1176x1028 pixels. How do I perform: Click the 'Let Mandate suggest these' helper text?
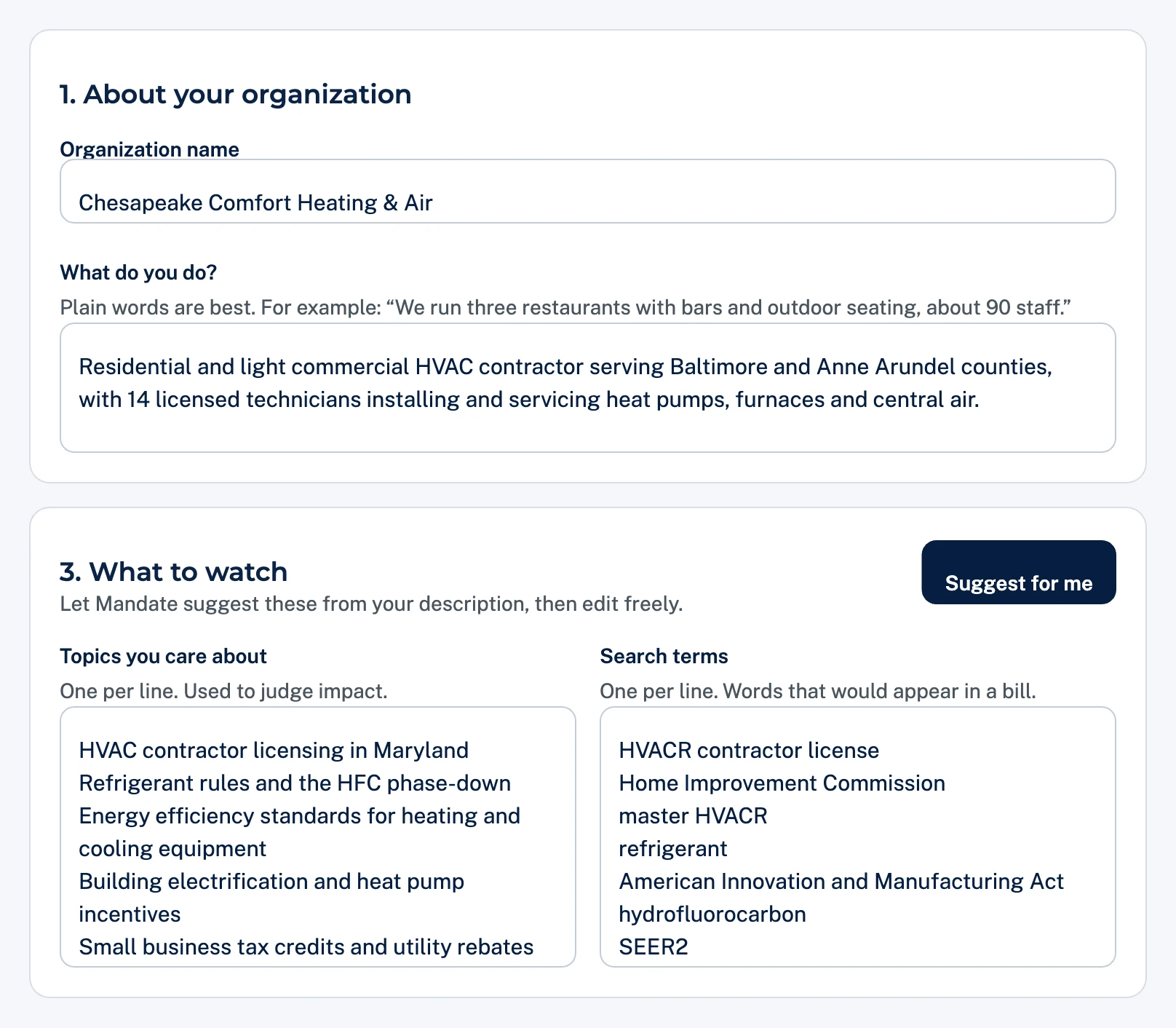(371, 604)
